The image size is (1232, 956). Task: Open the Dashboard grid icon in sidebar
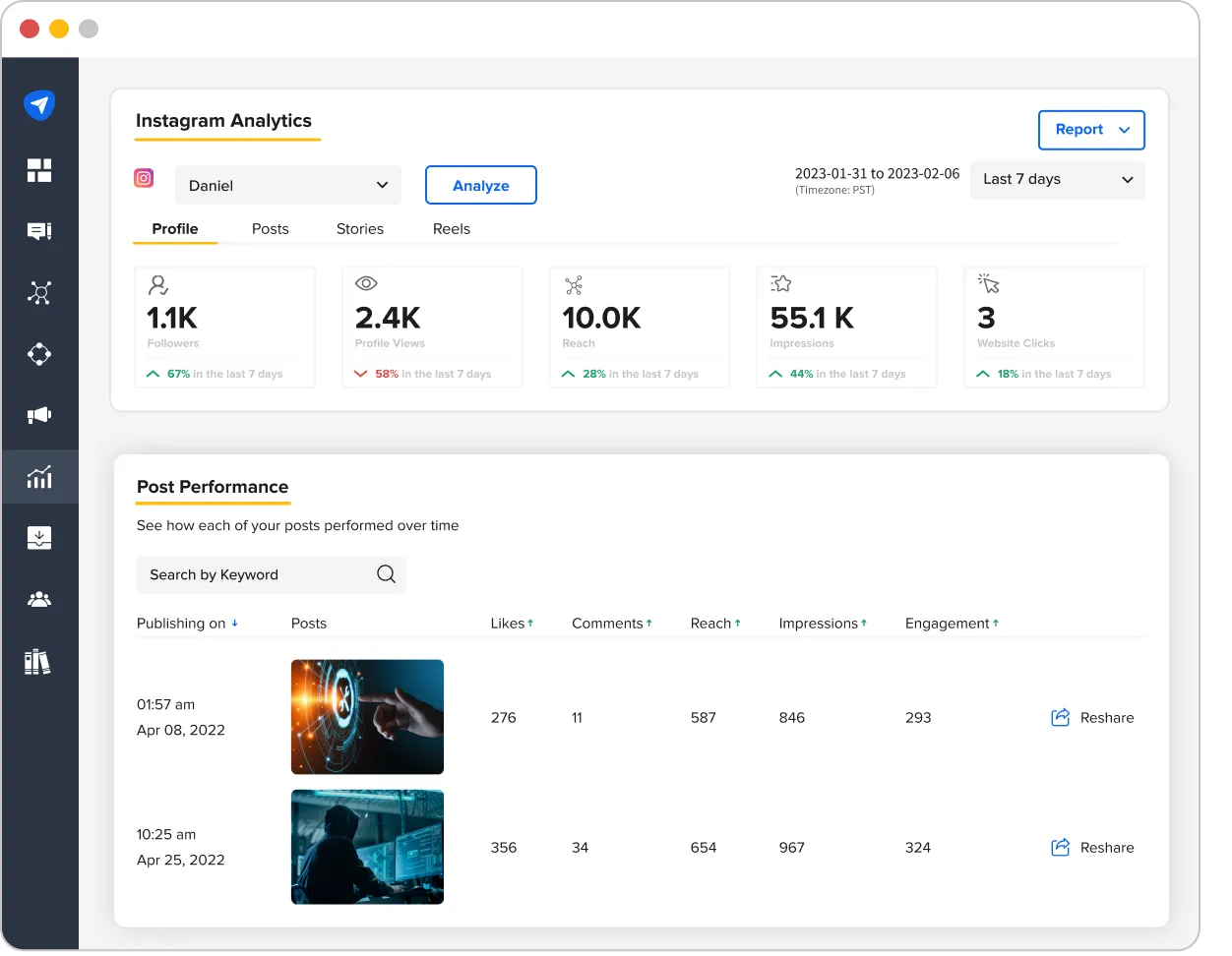click(x=39, y=169)
